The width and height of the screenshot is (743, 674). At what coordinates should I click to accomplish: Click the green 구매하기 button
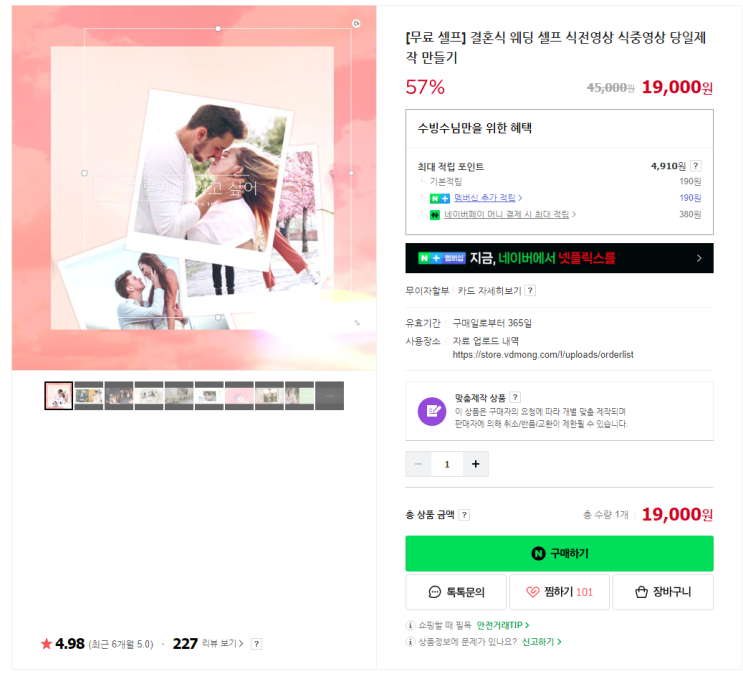coord(559,554)
